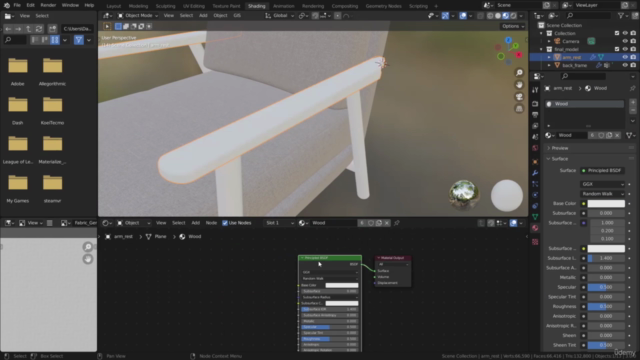Click Metallic value field
This screenshot has width=640, height=360.
(x=606, y=277)
